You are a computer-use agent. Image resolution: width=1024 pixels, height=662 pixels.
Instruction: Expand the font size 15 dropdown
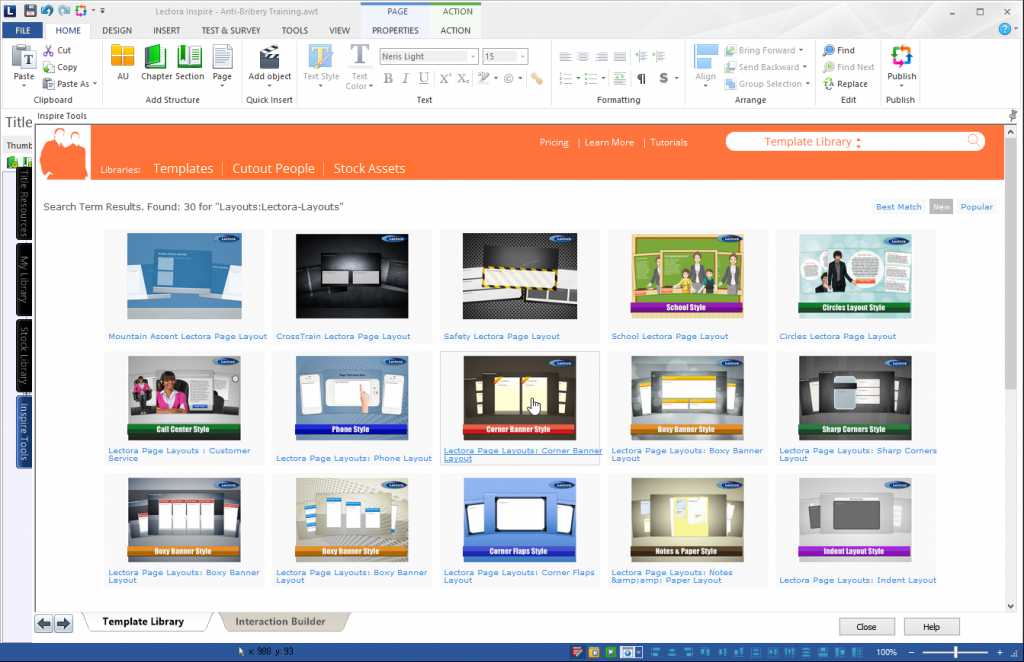pos(522,56)
